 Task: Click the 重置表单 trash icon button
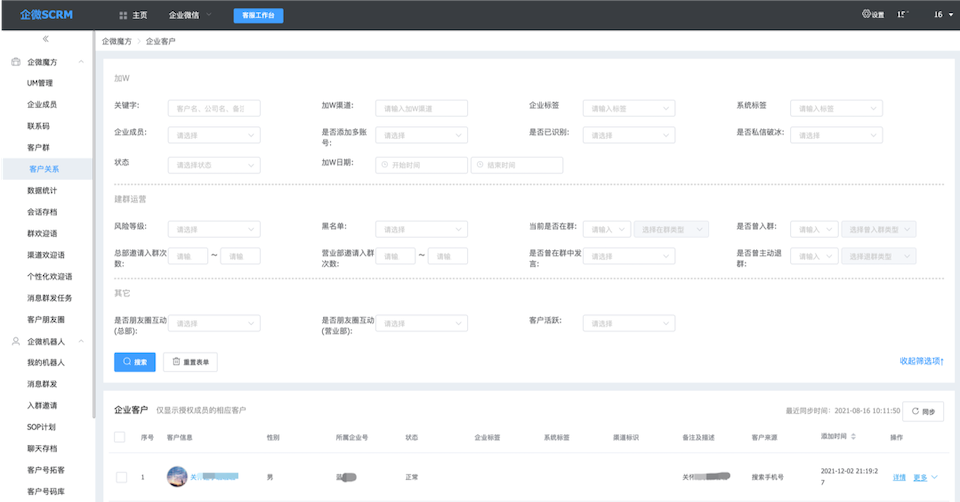tap(190, 362)
